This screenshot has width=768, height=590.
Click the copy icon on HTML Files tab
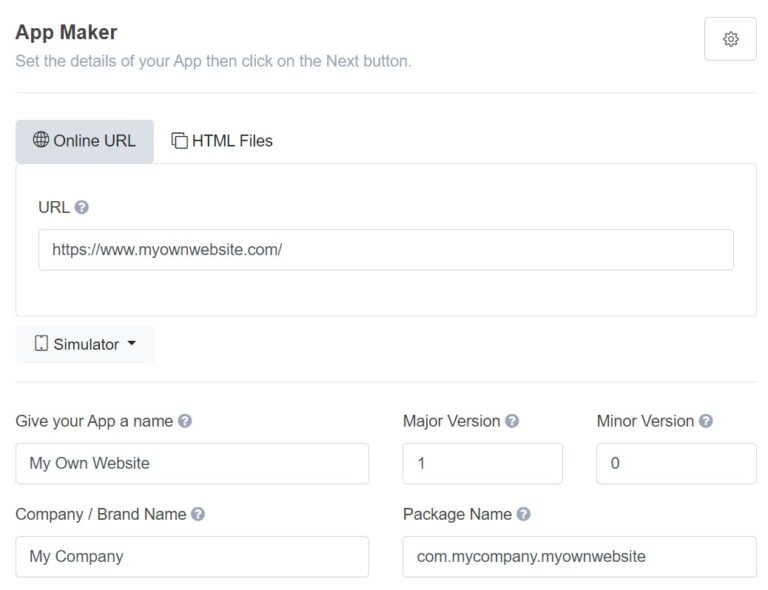pos(180,141)
